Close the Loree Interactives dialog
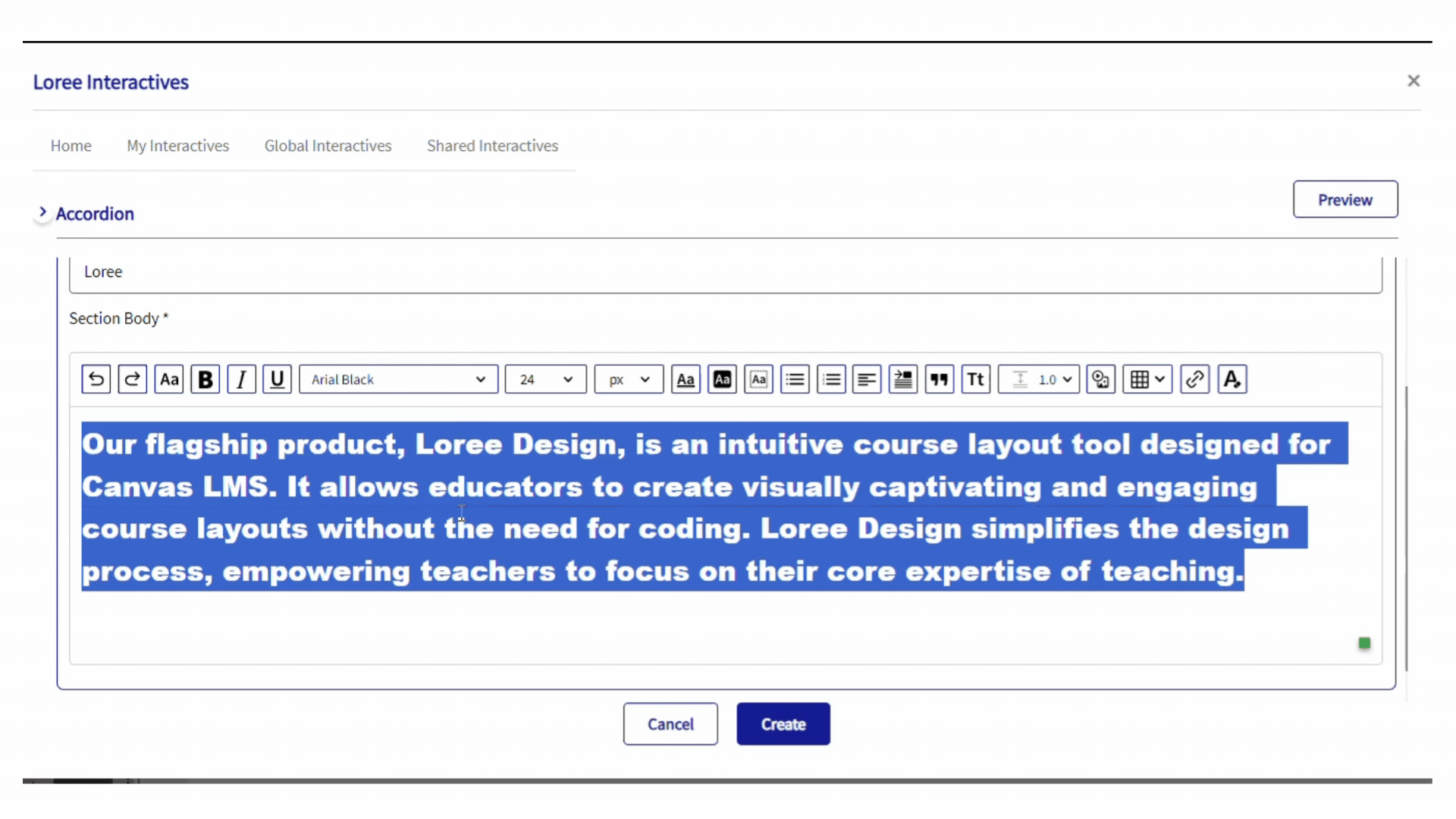Screen dimensions: 1456x819 [x=1414, y=80]
